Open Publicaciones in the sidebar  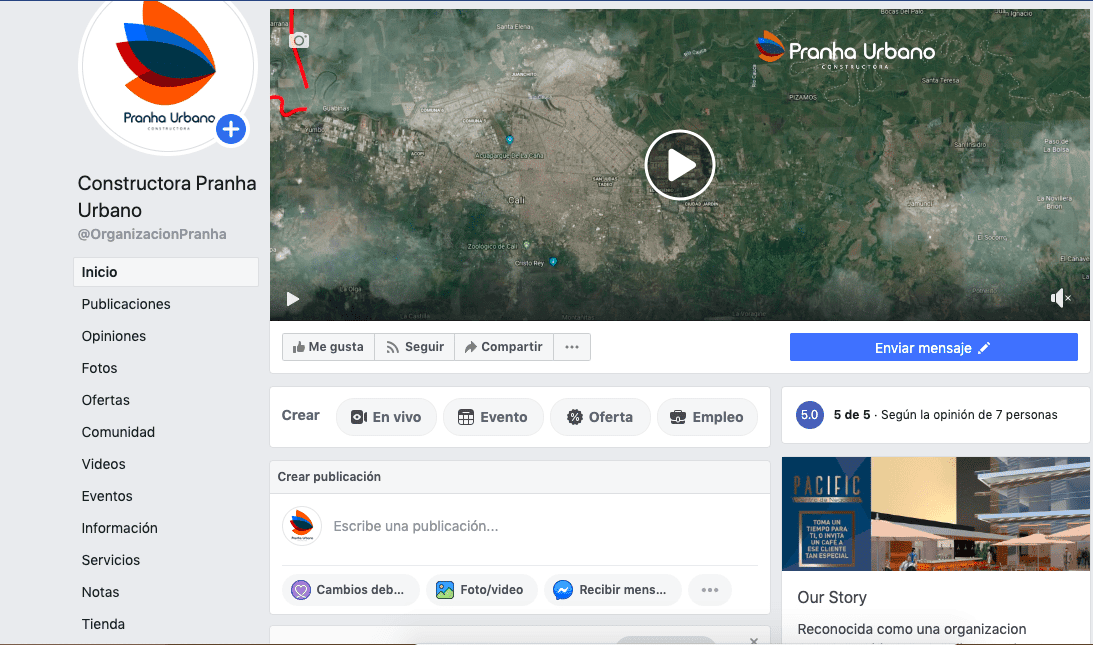pyautogui.click(x=126, y=304)
